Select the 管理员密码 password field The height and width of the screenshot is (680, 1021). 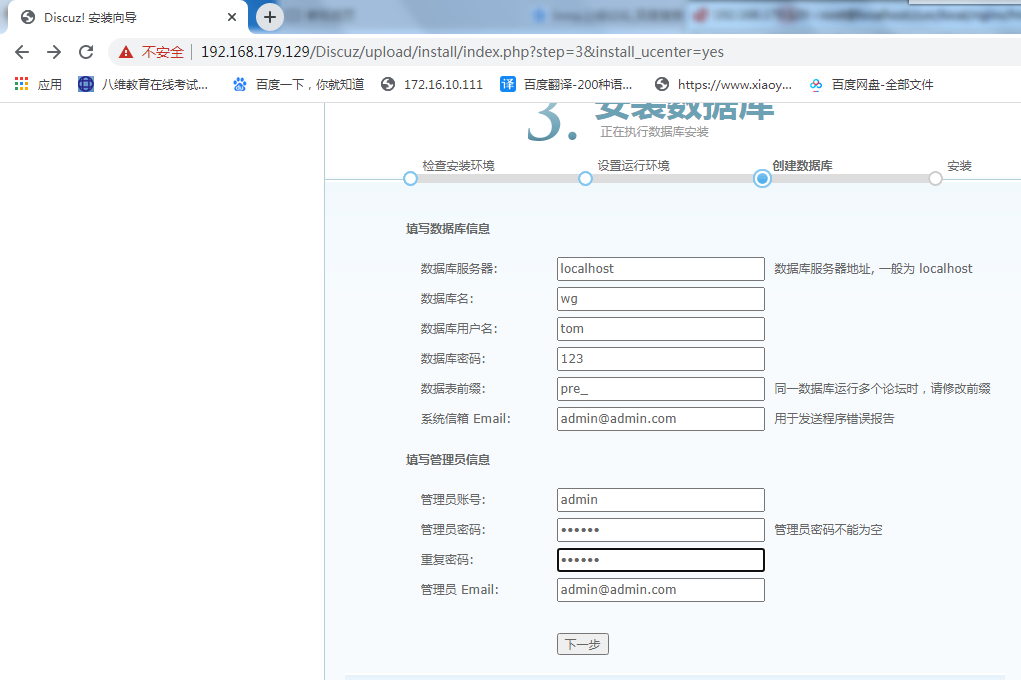(660, 529)
